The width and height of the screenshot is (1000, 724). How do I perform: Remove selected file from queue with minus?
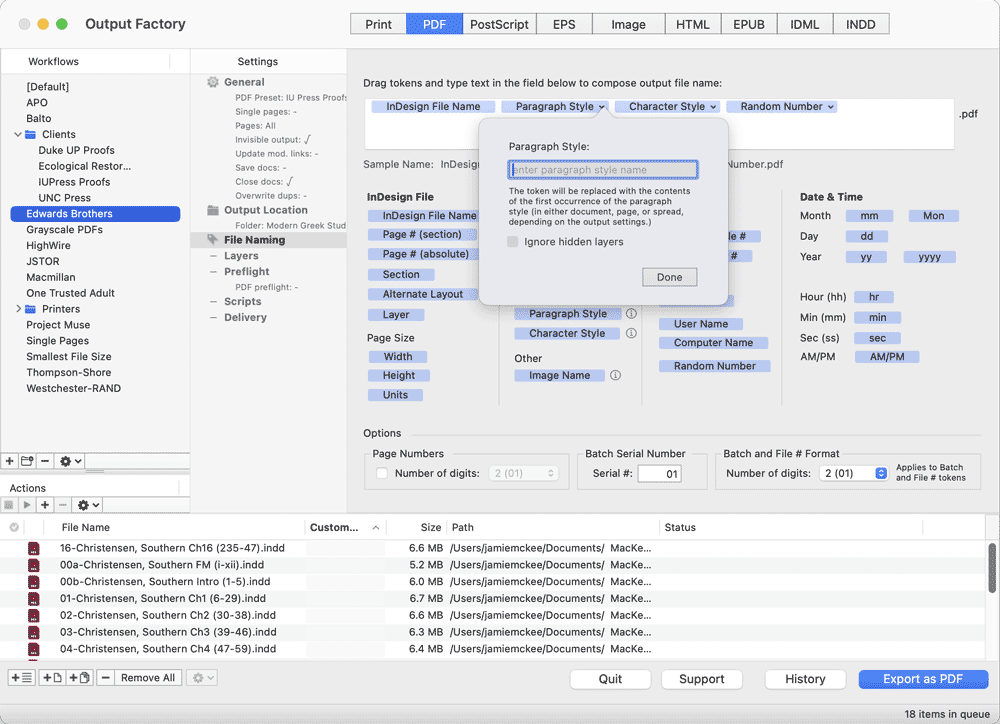pyautogui.click(x=106, y=677)
